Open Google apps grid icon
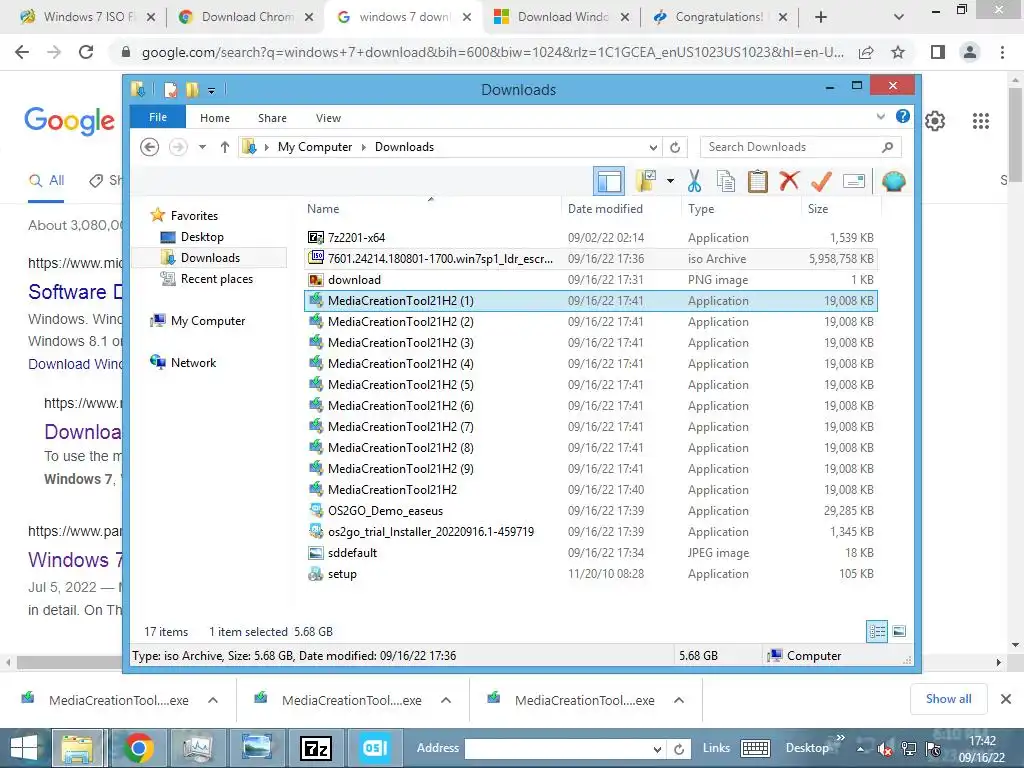Viewport: 1024px width, 768px height. point(980,121)
